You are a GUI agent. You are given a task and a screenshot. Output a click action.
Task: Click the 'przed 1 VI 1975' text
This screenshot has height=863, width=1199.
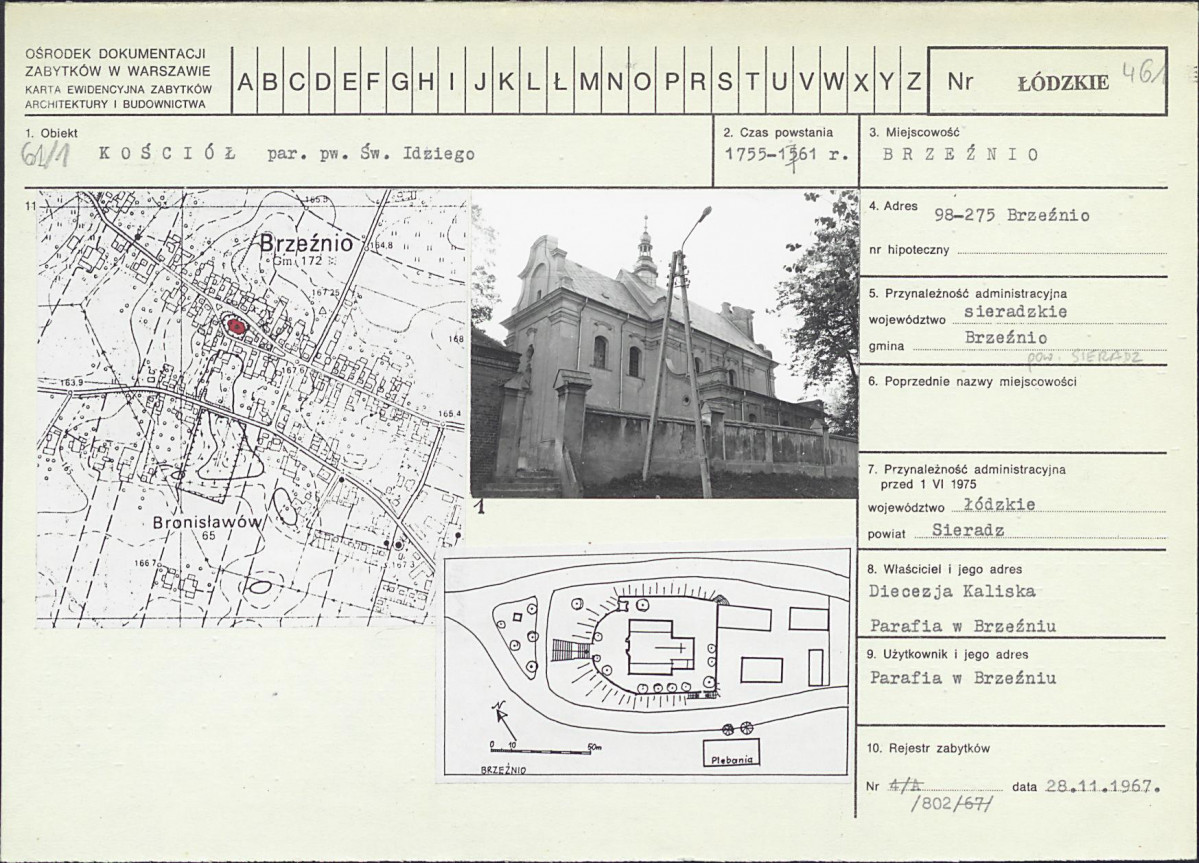[x=928, y=484]
